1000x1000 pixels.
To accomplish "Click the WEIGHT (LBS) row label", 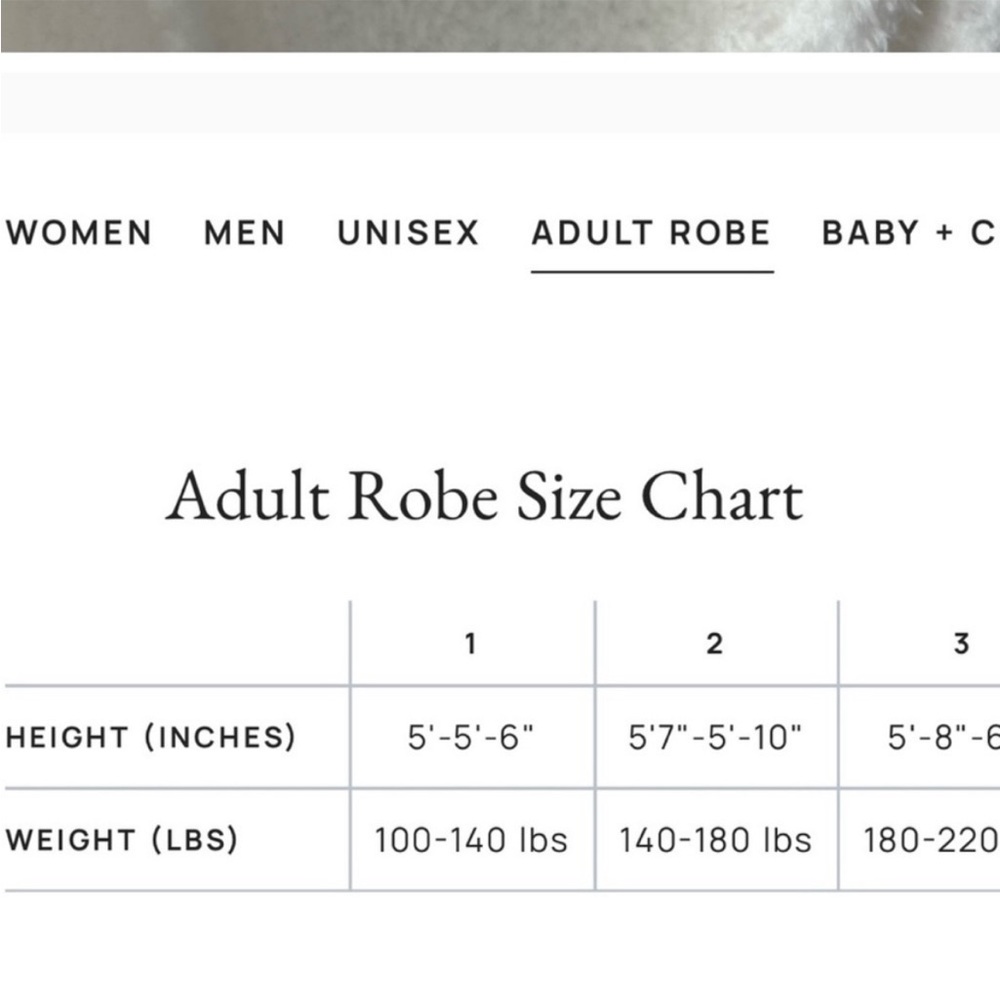I will click(x=122, y=839).
